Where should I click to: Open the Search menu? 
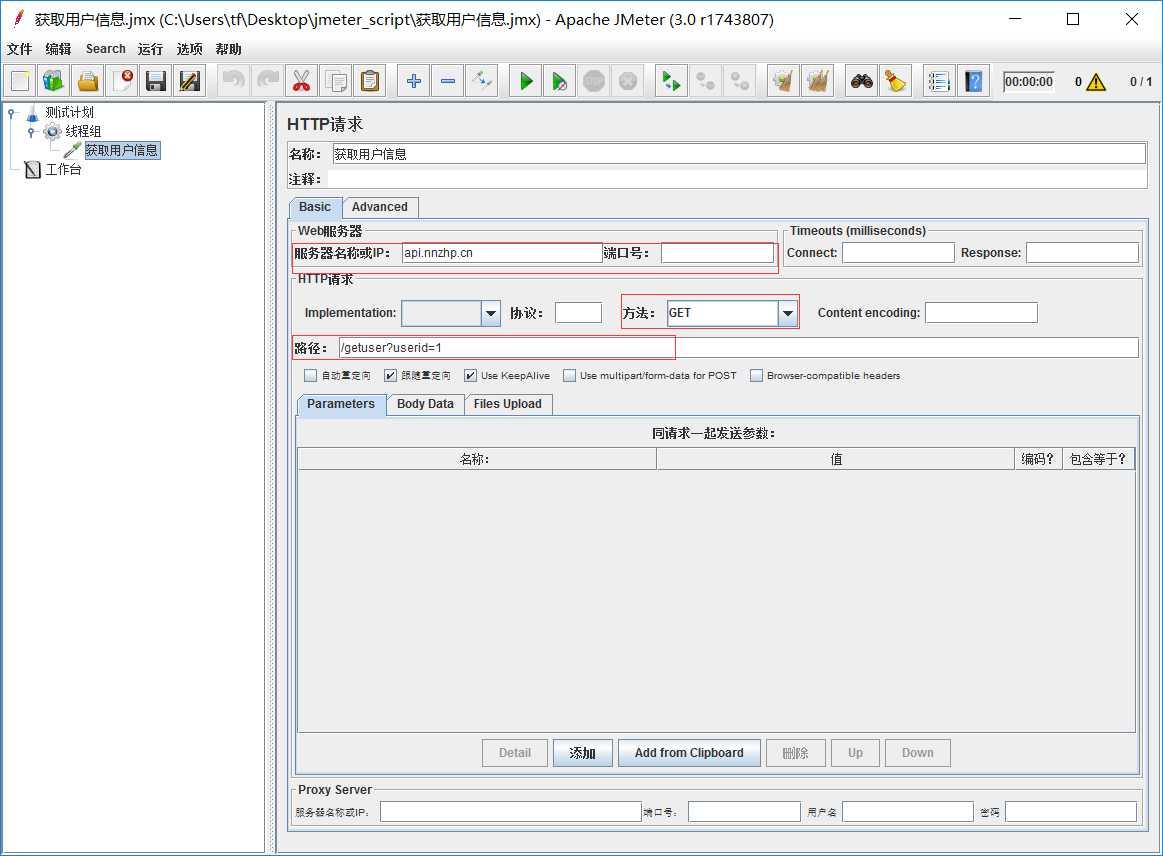tap(105, 49)
